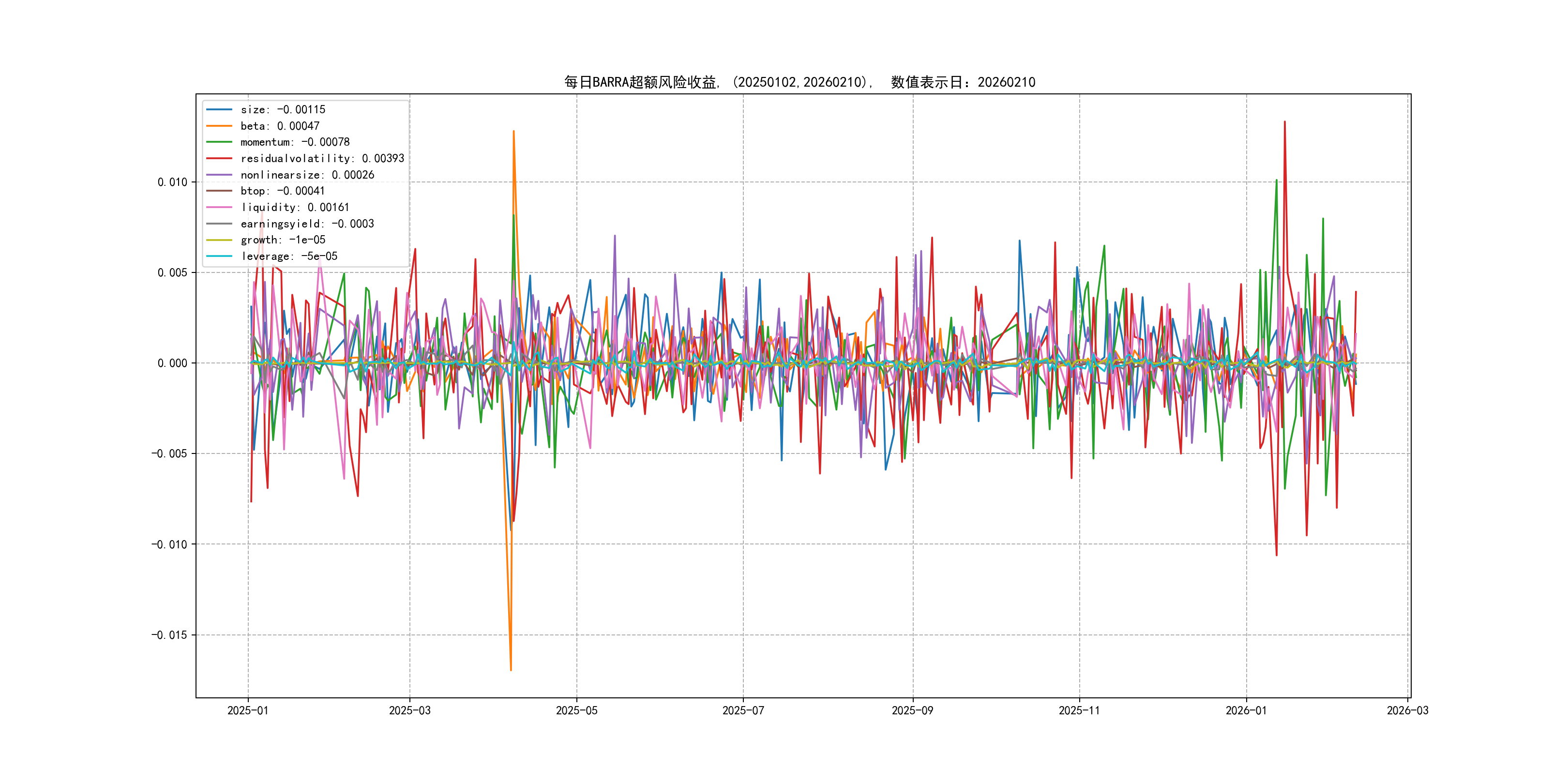Click the nonlinearsize legend text

(x=307, y=175)
